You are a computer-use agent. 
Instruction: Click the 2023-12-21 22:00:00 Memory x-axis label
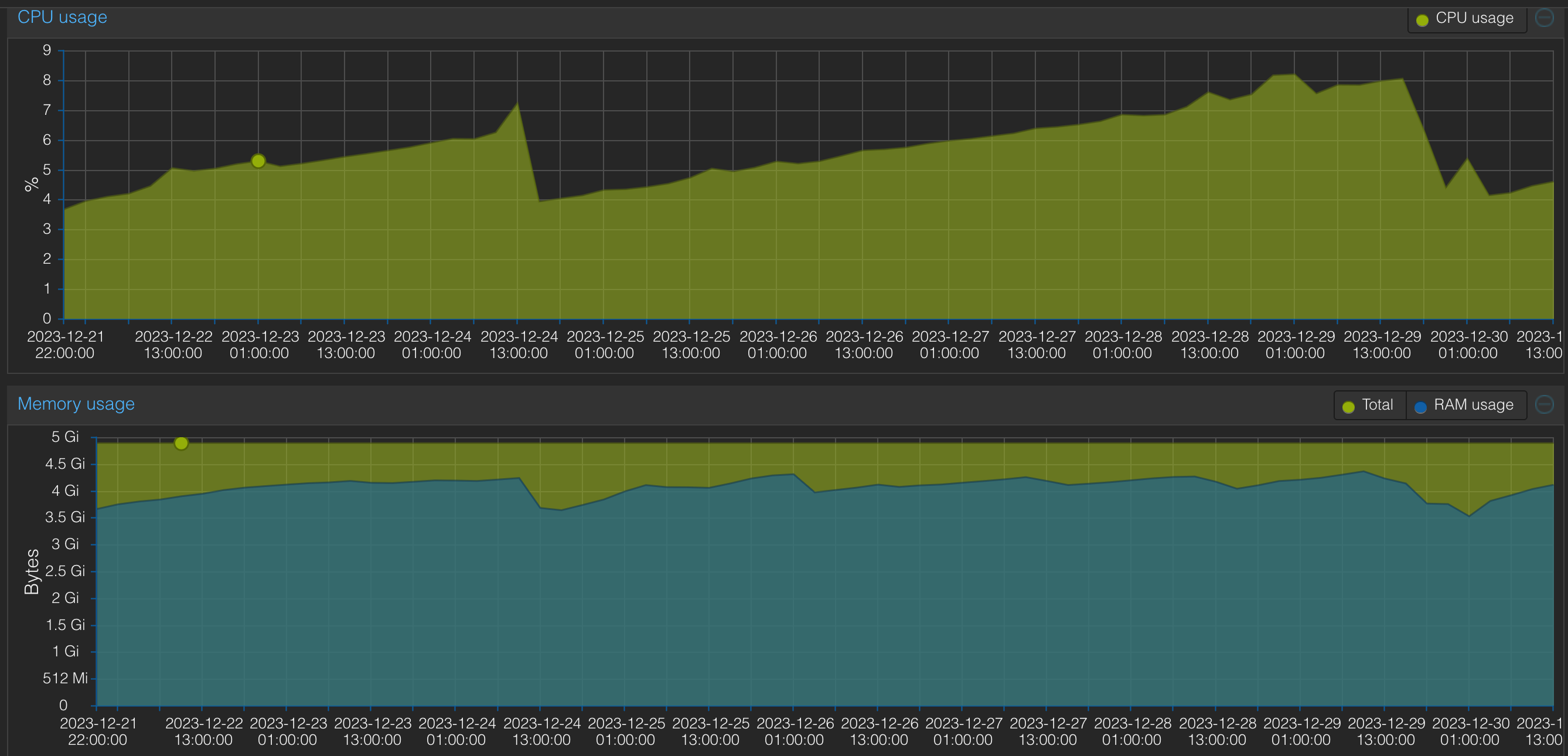tap(98, 731)
